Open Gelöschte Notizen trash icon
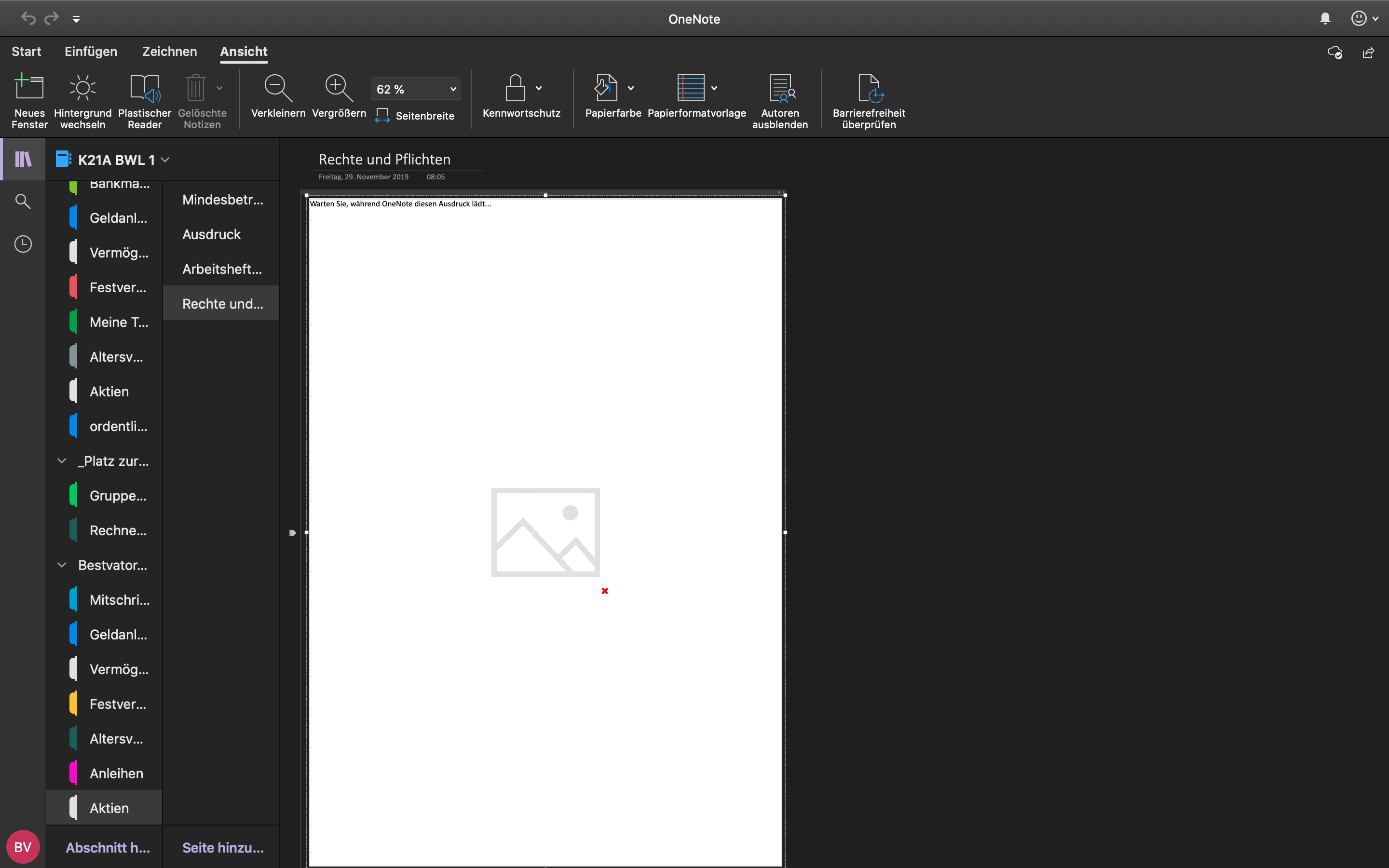 pos(196,88)
